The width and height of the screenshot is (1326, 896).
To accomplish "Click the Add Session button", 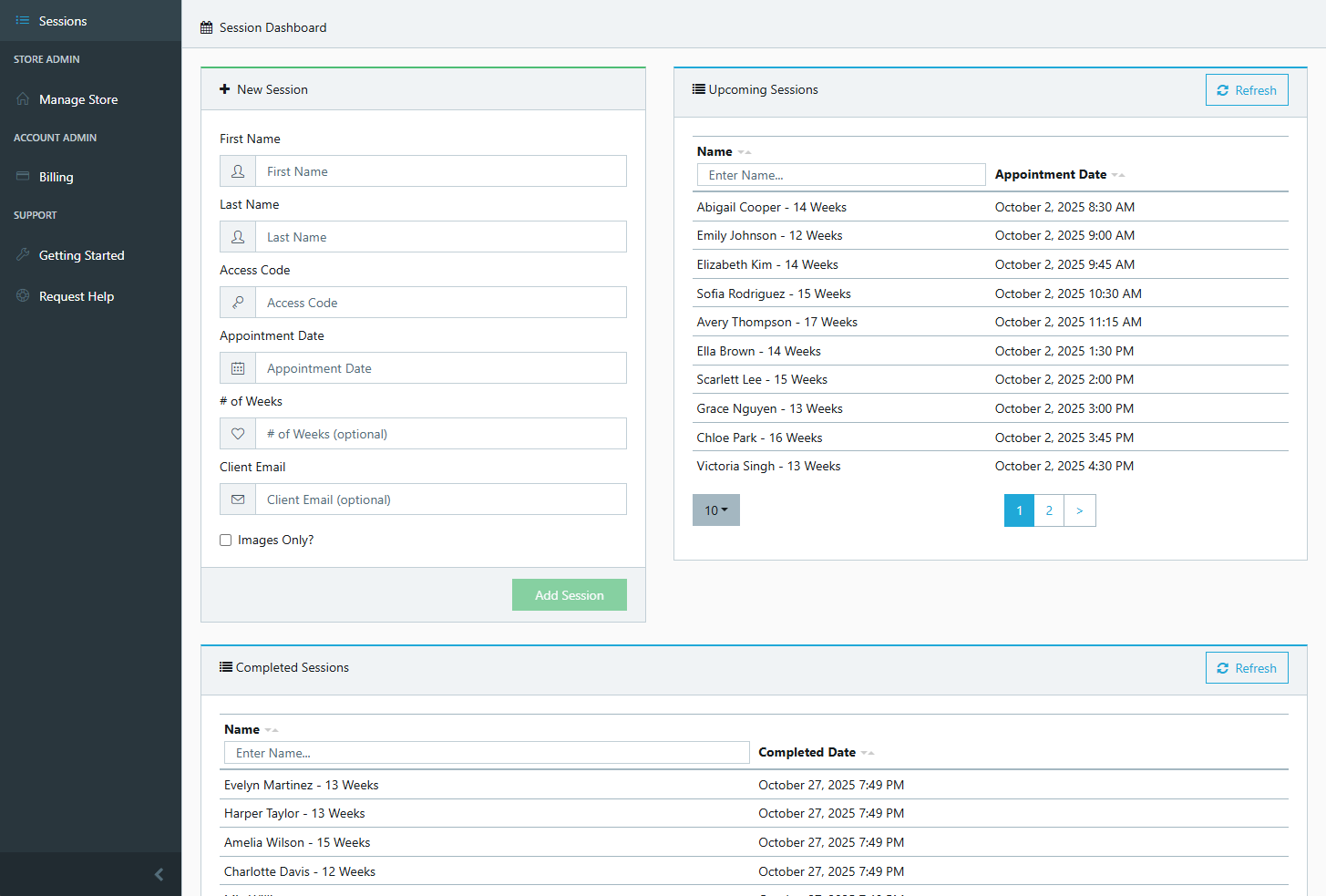I will point(569,594).
